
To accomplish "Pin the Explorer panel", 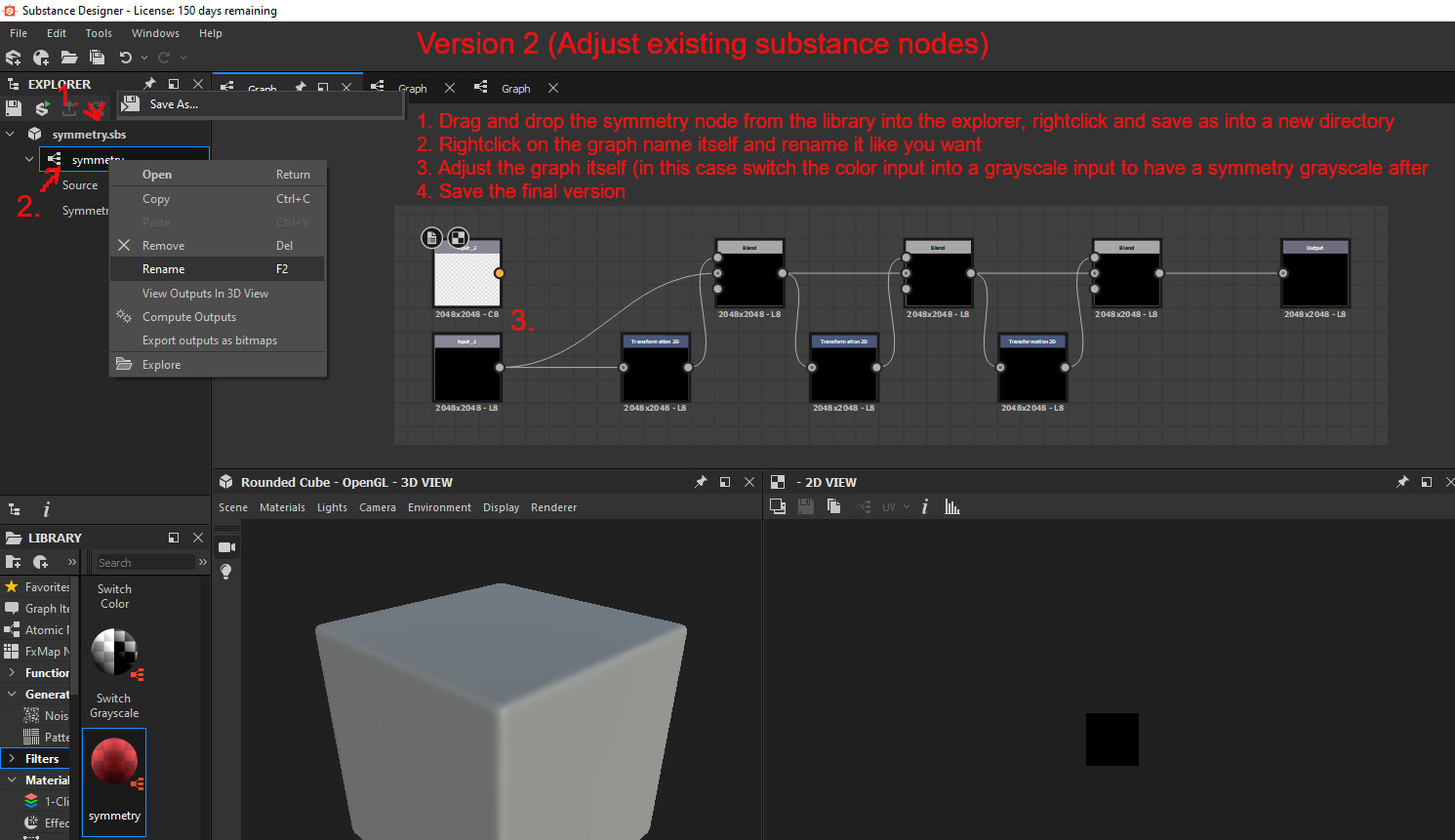I will coord(148,83).
